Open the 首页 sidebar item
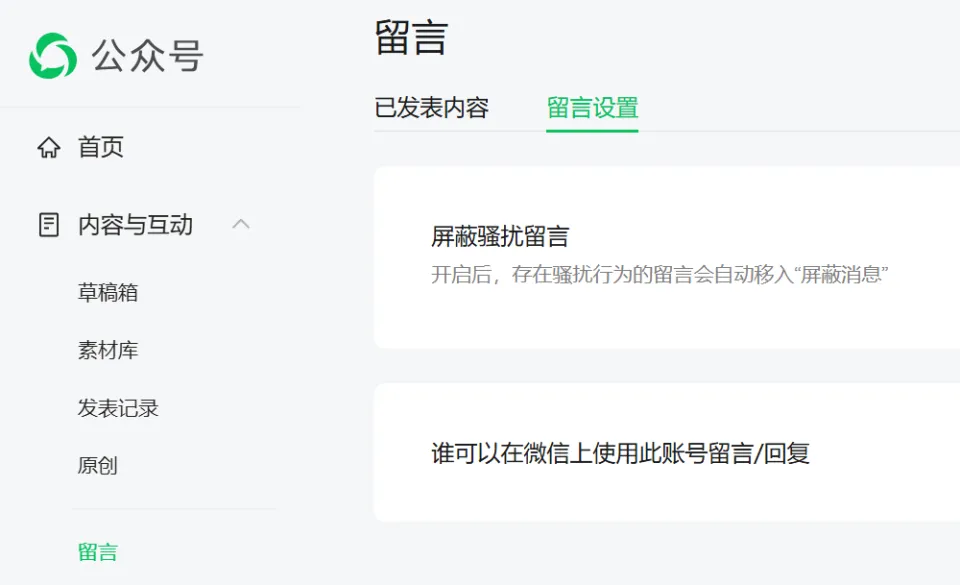The height and width of the screenshot is (585, 960). (x=100, y=147)
